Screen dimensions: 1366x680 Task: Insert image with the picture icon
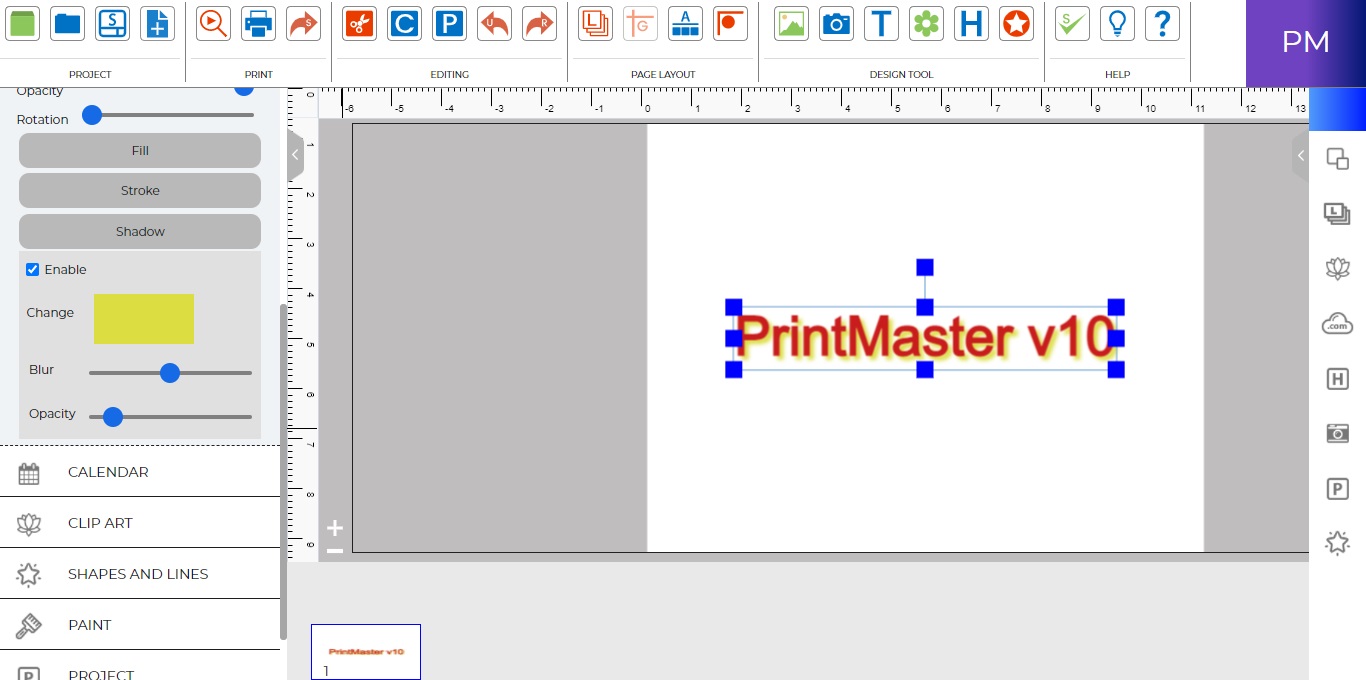point(791,23)
